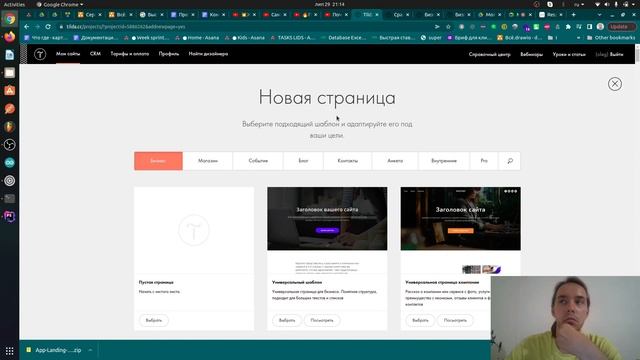Expand the App-Landing download options chevron
Image resolution: width=640 pixels, height=360 pixels.
(90, 350)
